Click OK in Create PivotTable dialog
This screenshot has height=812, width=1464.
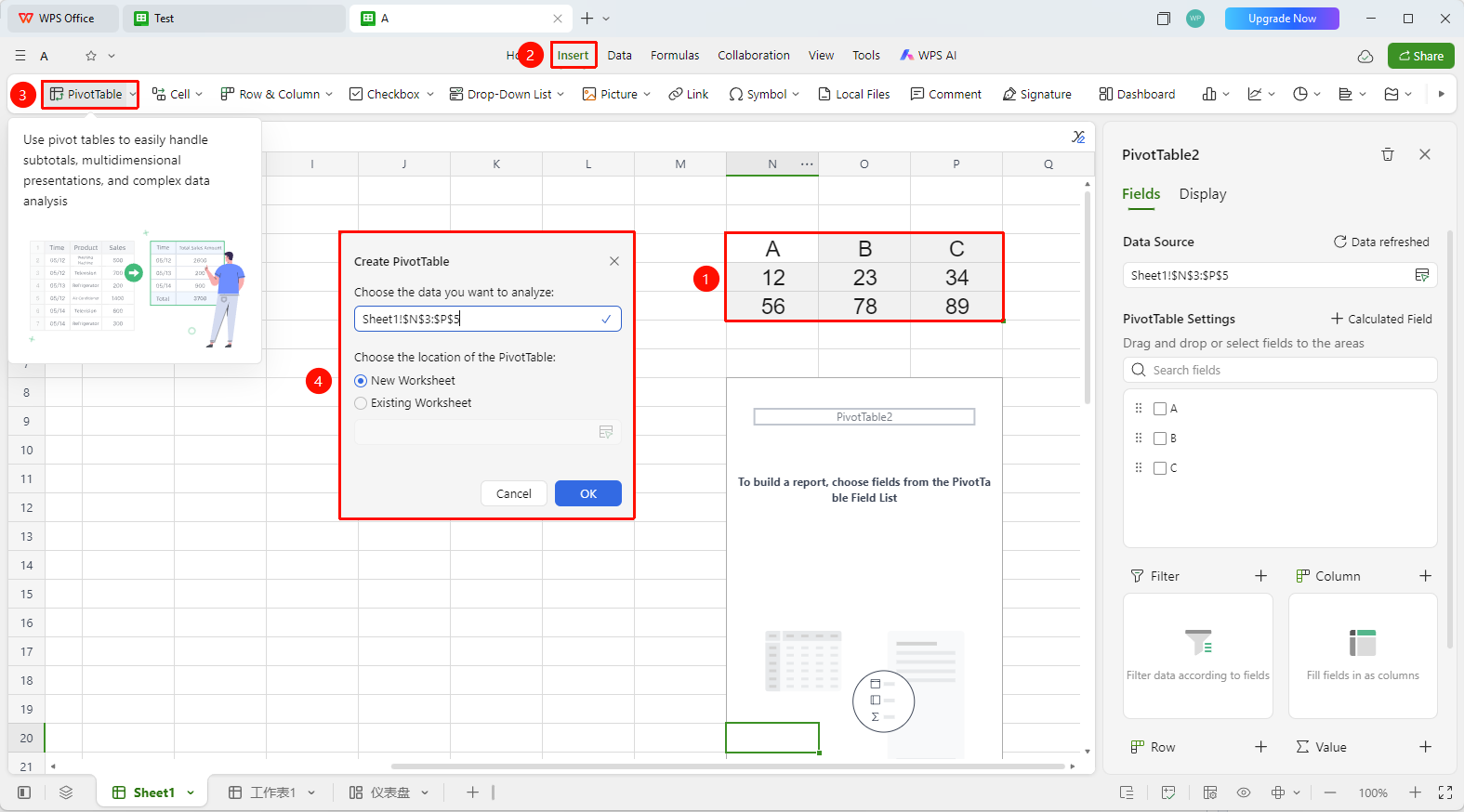coord(588,493)
